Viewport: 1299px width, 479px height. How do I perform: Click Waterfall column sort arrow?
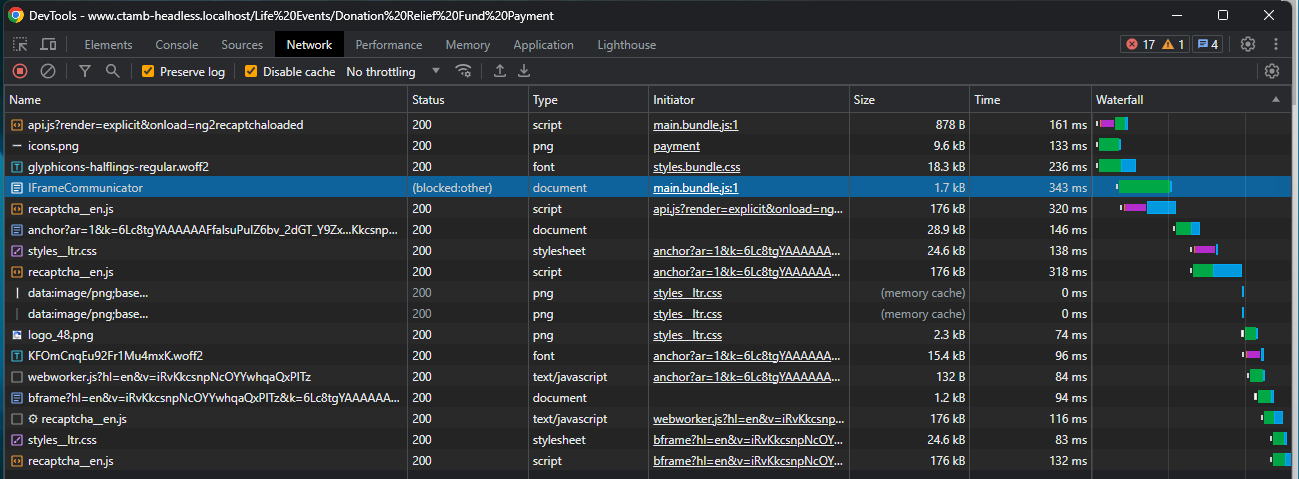[1275, 100]
